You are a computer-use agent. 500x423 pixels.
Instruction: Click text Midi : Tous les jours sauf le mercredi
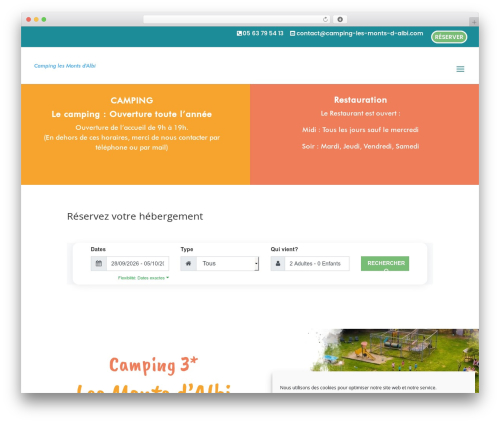tap(360, 130)
